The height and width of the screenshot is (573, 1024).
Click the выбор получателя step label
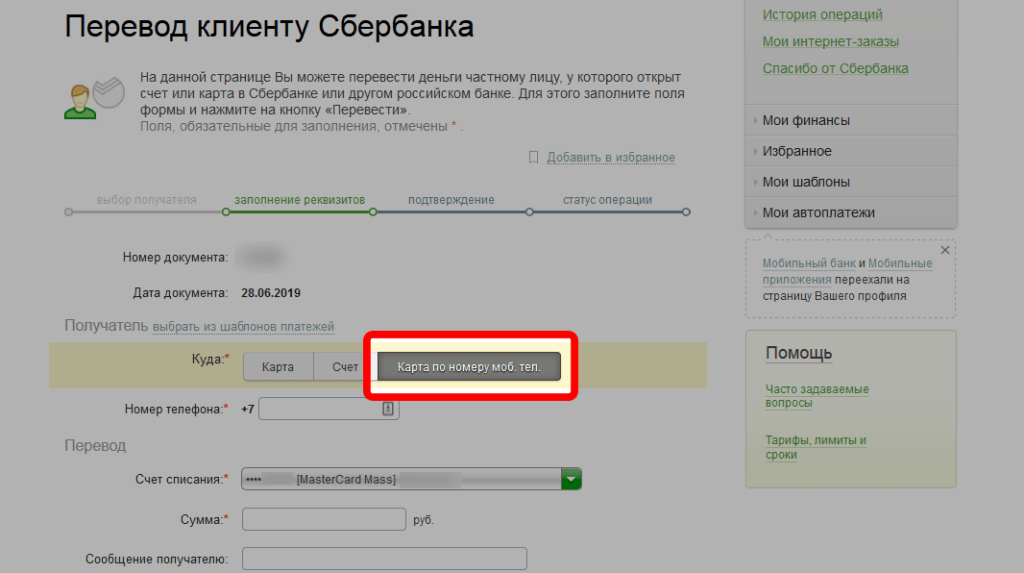click(146, 200)
